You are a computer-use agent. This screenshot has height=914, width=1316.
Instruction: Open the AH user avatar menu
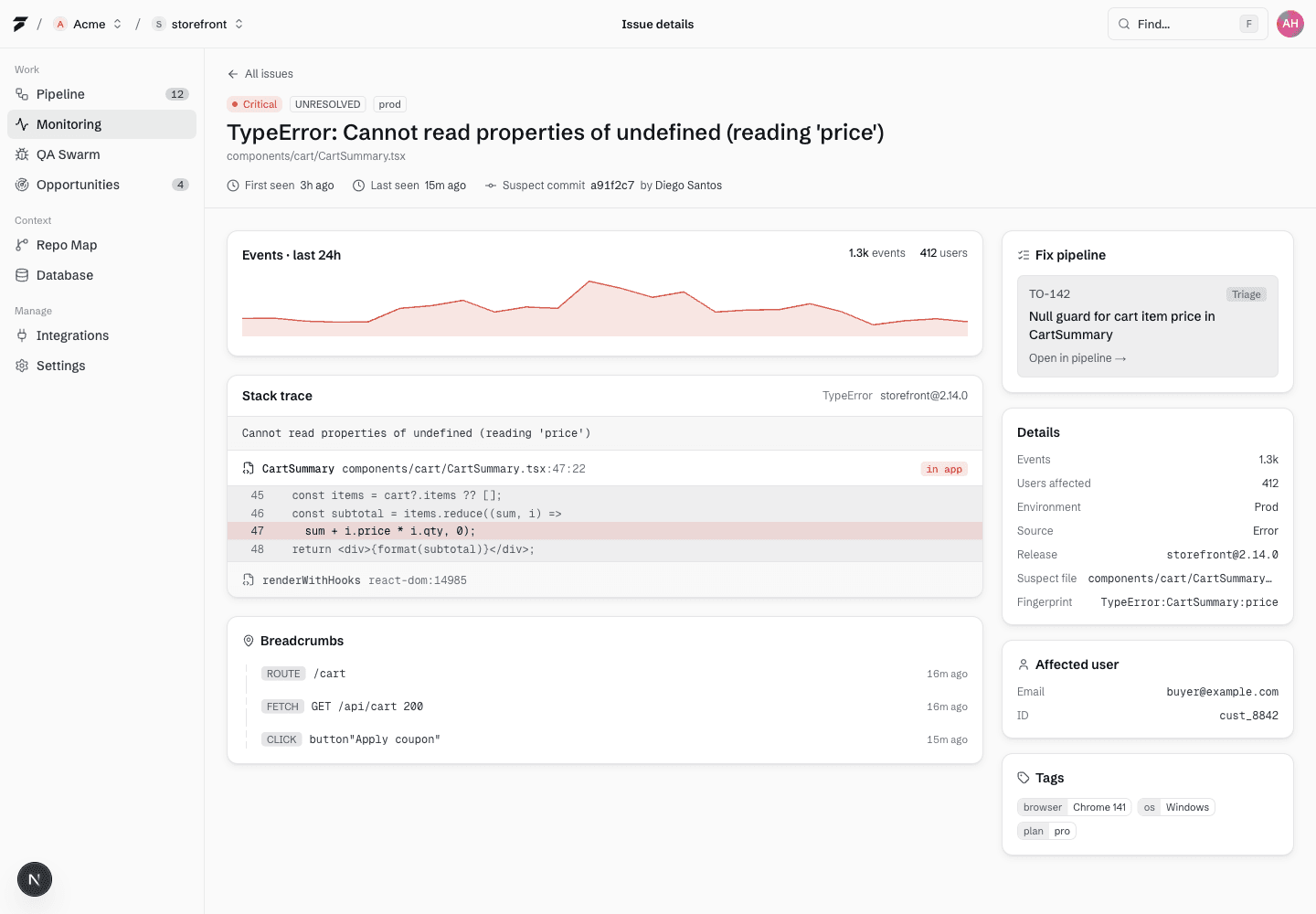point(1290,24)
